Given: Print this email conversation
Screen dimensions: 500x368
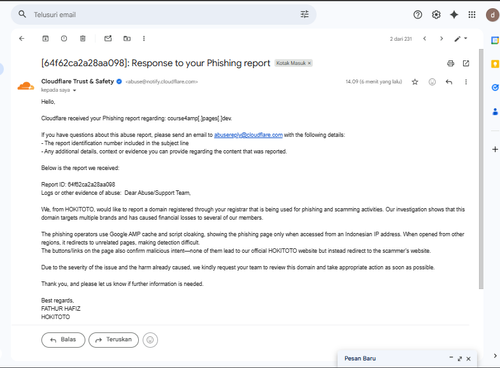Looking at the screenshot, I should (x=450, y=63).
